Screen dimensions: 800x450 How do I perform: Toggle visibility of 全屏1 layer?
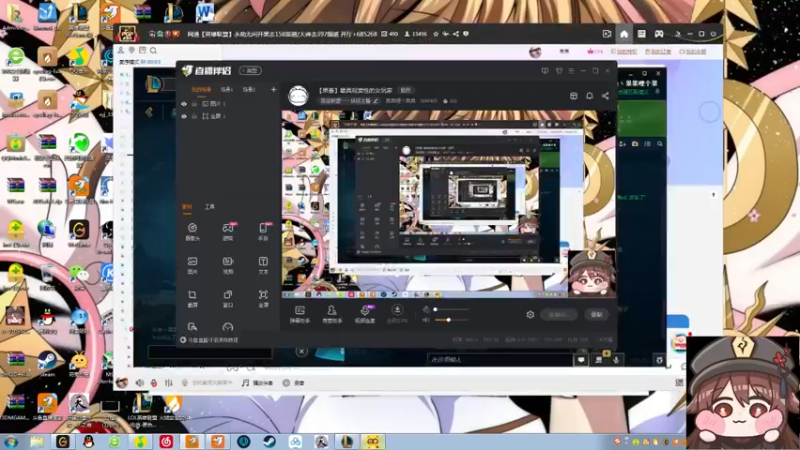click(184, 116)
